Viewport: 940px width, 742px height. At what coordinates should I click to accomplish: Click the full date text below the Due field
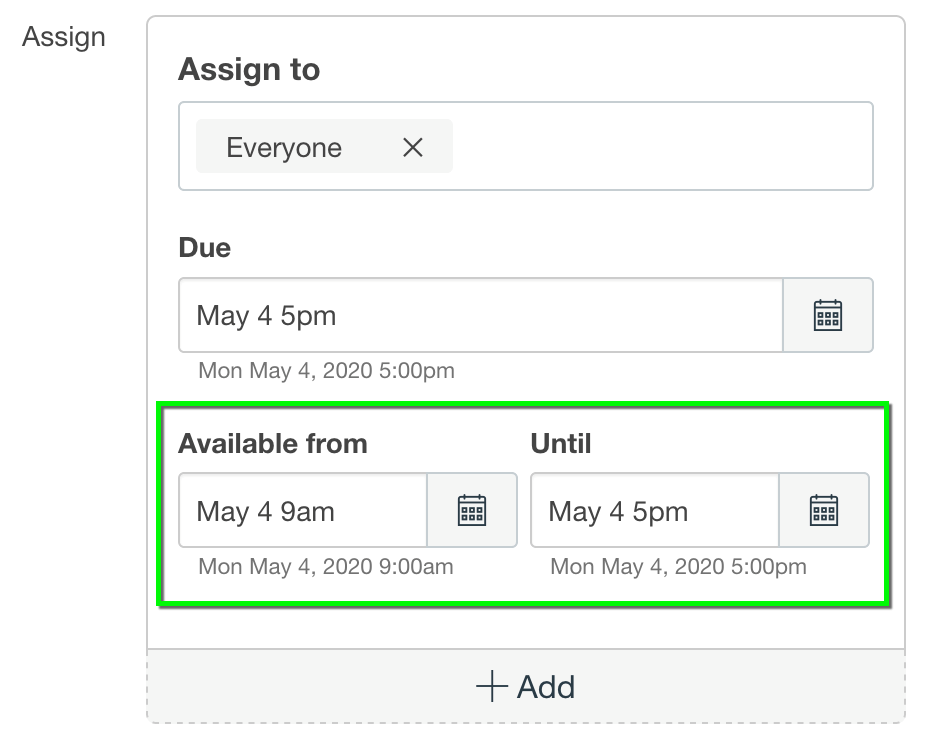click(x=326, y=371)
